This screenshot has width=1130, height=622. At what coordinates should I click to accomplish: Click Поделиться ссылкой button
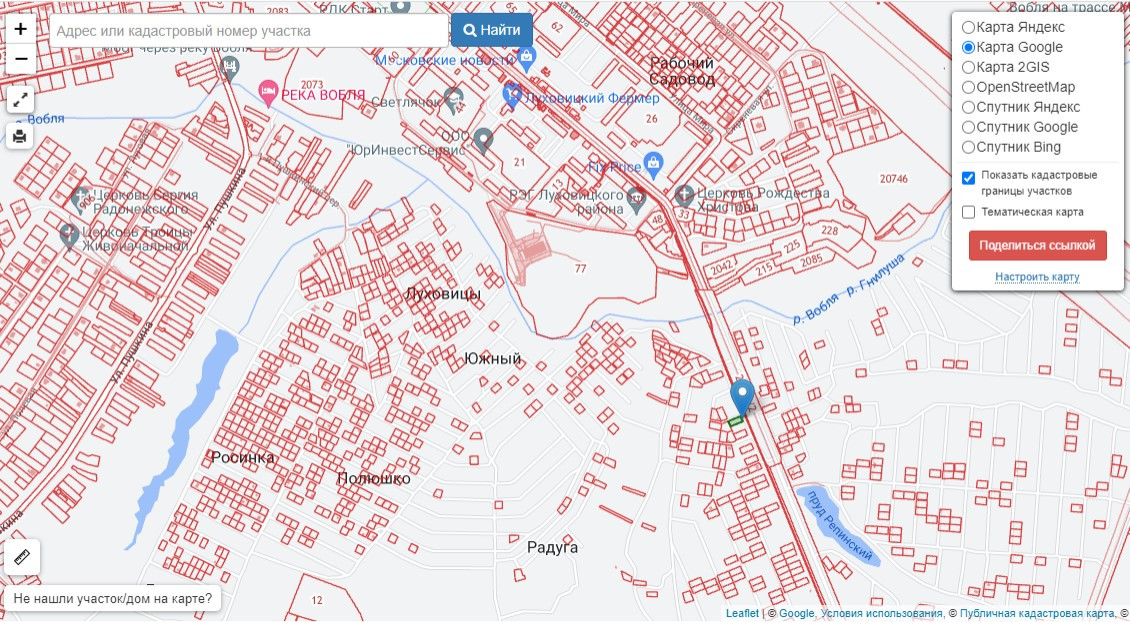[1037, 246]
